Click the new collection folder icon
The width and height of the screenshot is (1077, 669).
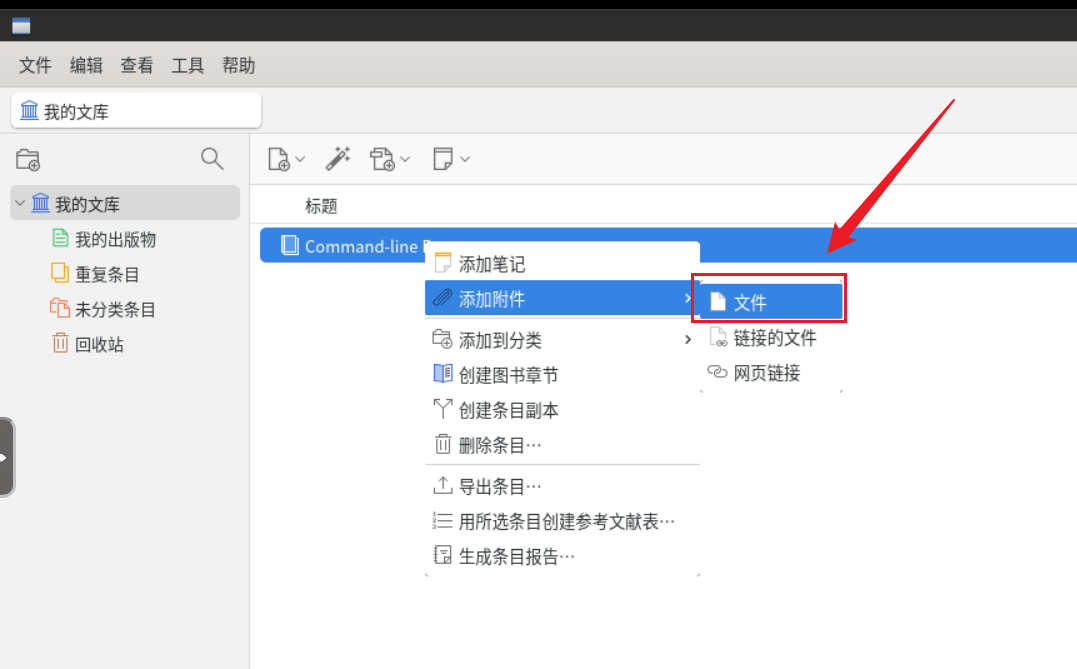tap(28, 159)
